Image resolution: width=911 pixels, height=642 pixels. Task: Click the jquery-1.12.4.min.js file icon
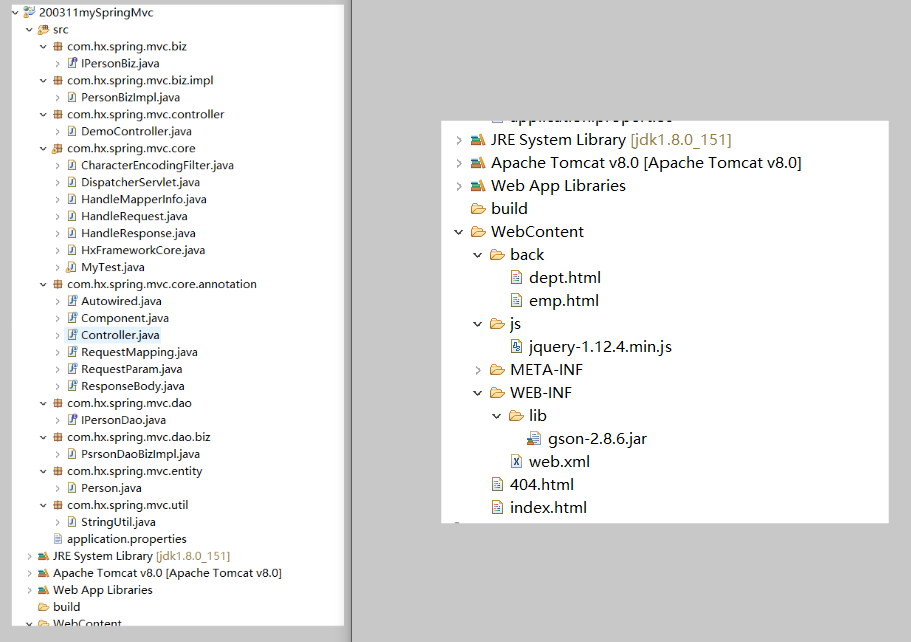coord(517,347)
